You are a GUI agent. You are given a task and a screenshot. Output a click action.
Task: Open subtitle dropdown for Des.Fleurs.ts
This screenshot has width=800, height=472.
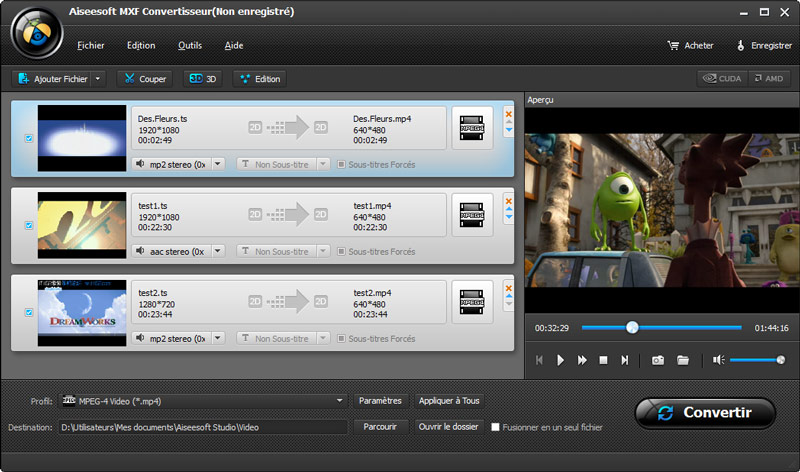323,164
